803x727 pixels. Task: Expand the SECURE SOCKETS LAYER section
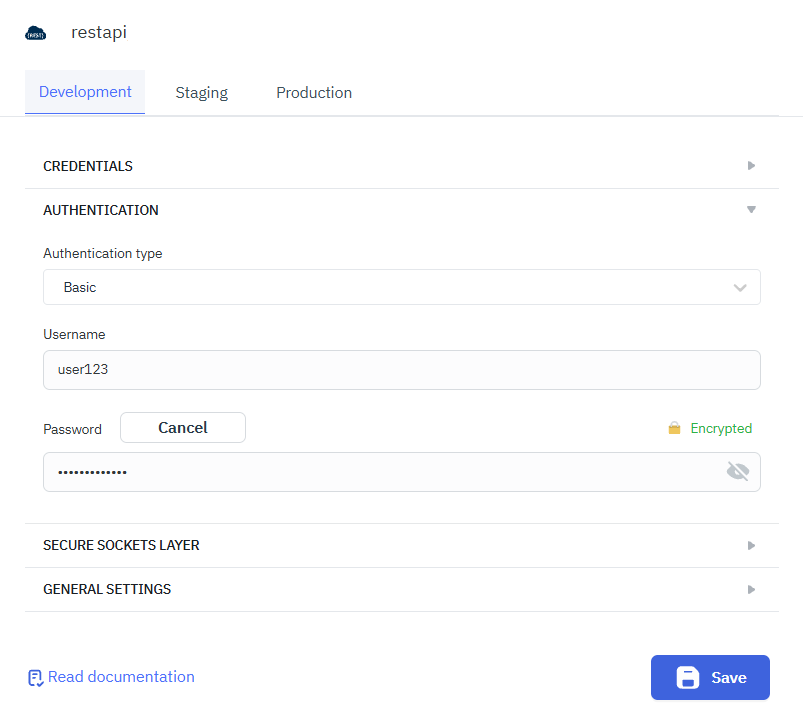[400, 545]
